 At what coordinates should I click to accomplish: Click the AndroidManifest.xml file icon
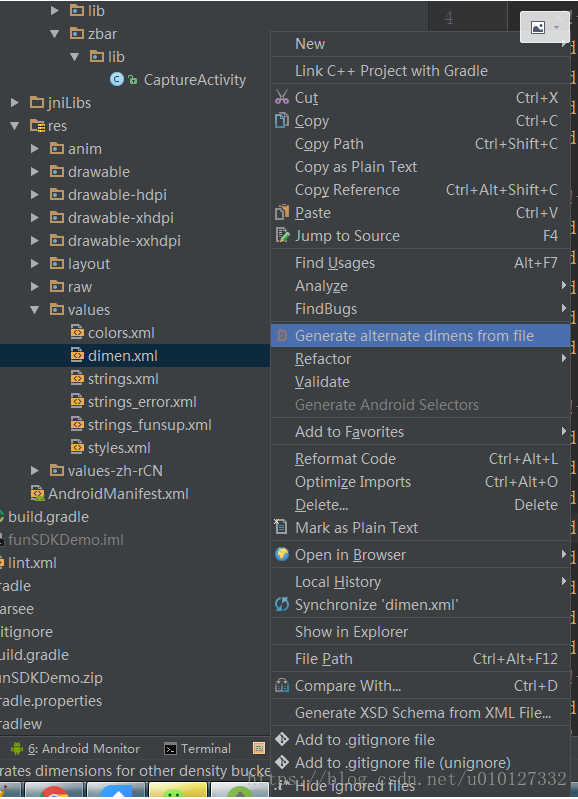click(37, 494)
